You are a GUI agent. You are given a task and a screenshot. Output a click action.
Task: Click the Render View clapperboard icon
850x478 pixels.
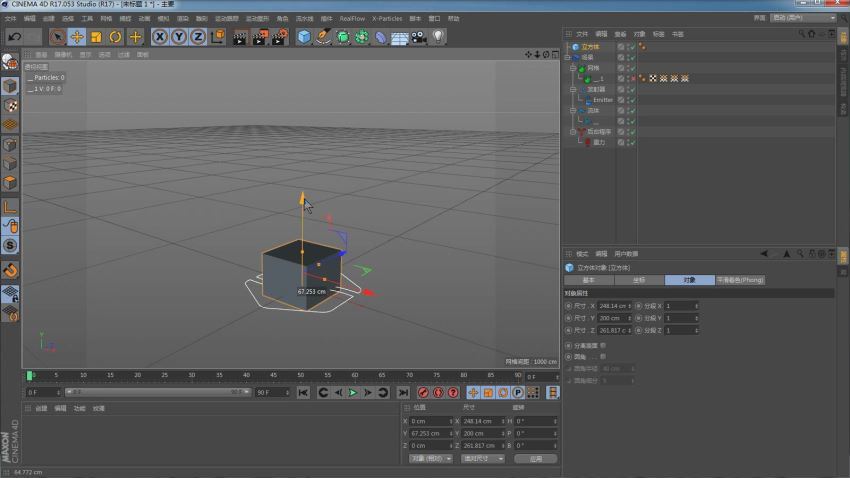tap(240, 37)
